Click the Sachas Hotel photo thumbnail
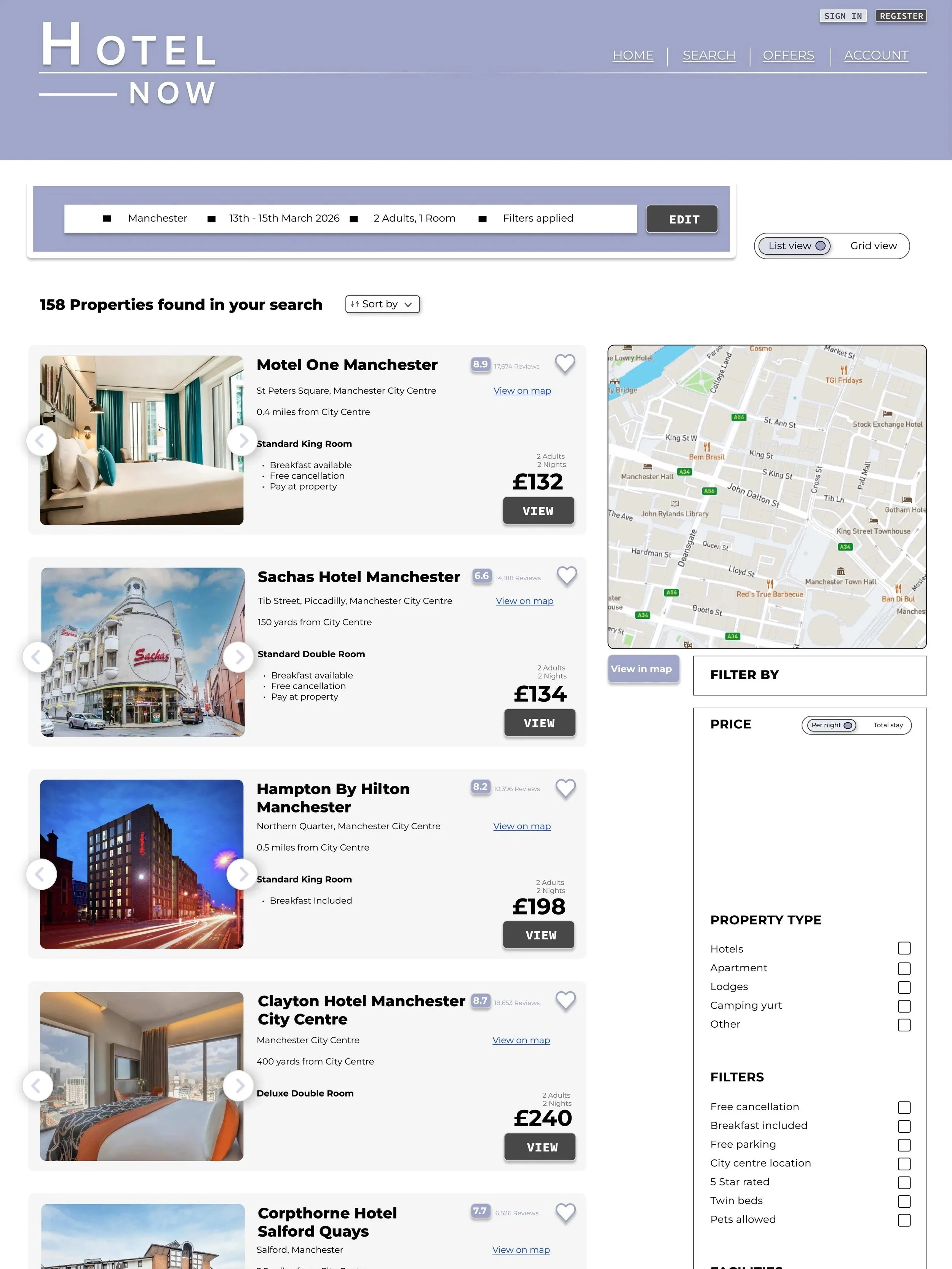The image size is (952, 1269). 143,652
